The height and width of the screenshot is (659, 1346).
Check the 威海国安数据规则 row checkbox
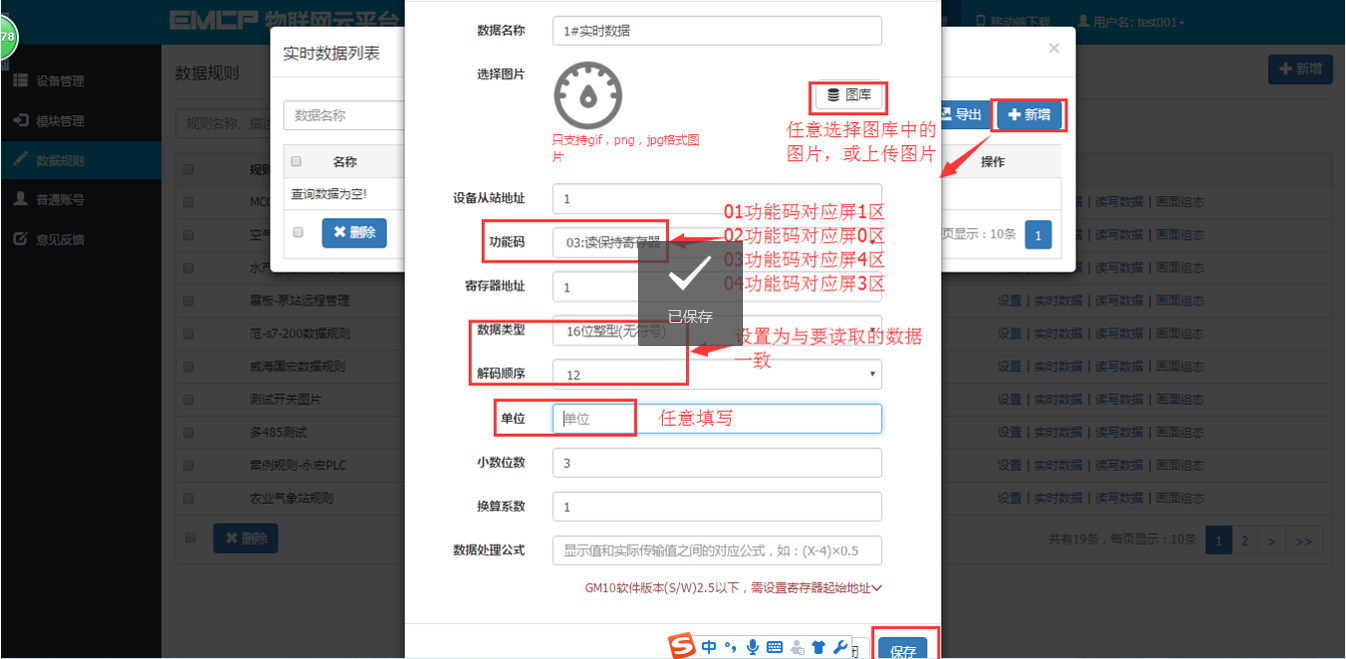[188, 366]
